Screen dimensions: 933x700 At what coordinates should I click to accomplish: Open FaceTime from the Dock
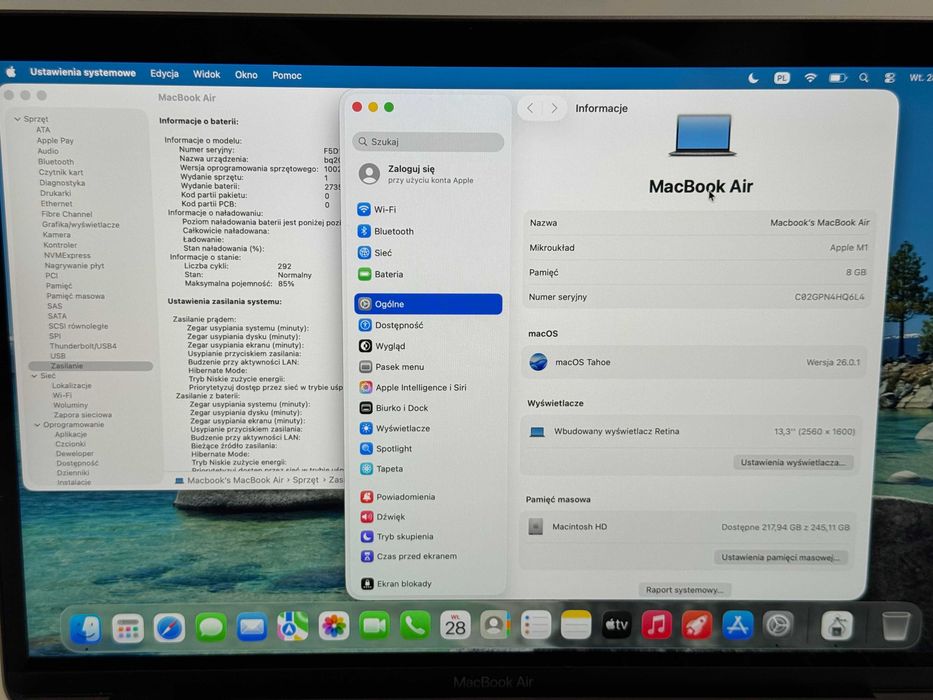click(x=374, y=626)
